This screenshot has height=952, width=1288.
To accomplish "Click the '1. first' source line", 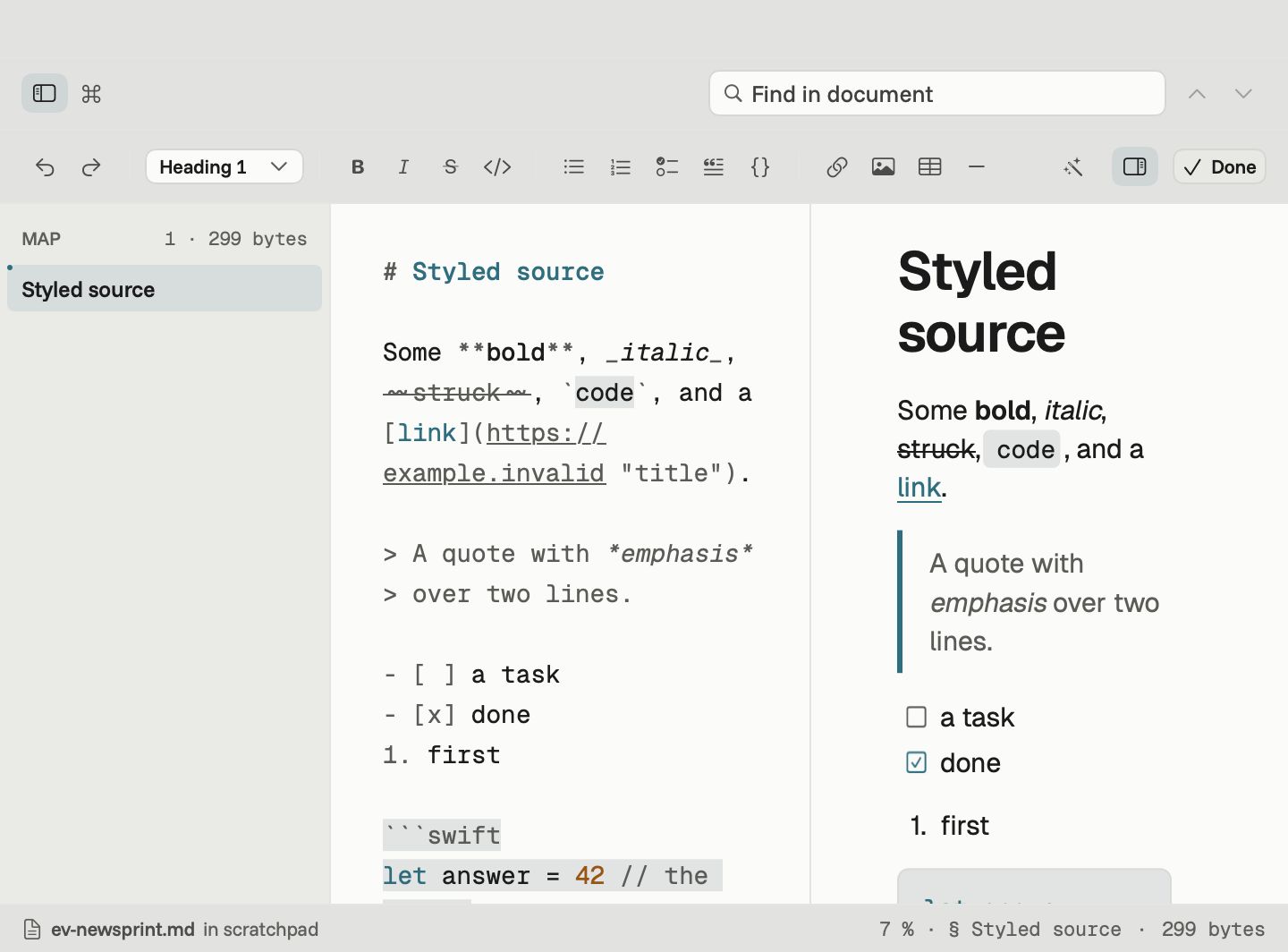I will click(x=442, y=755).
